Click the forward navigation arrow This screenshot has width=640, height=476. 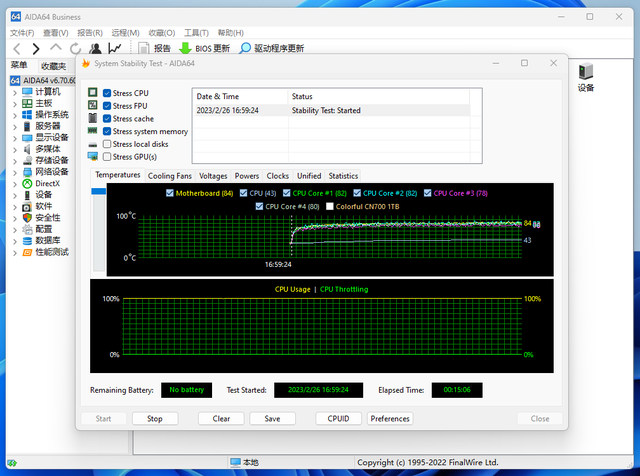pos(36,48)
